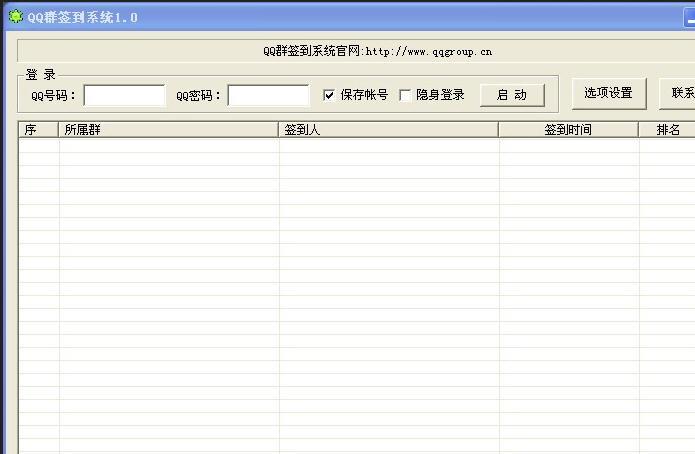Viewport: 695px width, 454px height.
Task: Open the 选项设置 options button
Action: click(609, 93)
